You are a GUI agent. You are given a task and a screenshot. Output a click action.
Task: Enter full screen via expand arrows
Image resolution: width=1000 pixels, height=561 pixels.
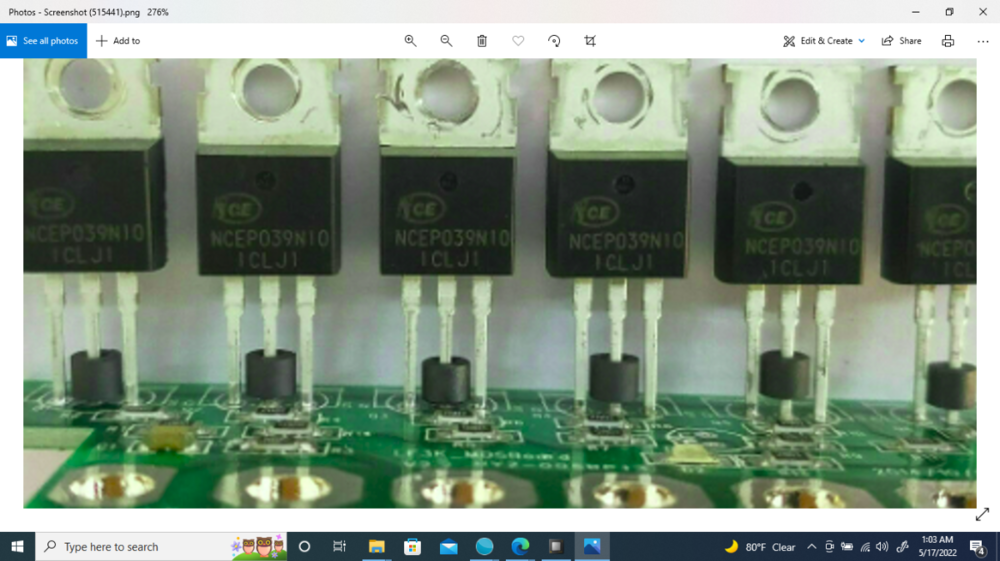[x=982, y=514]
